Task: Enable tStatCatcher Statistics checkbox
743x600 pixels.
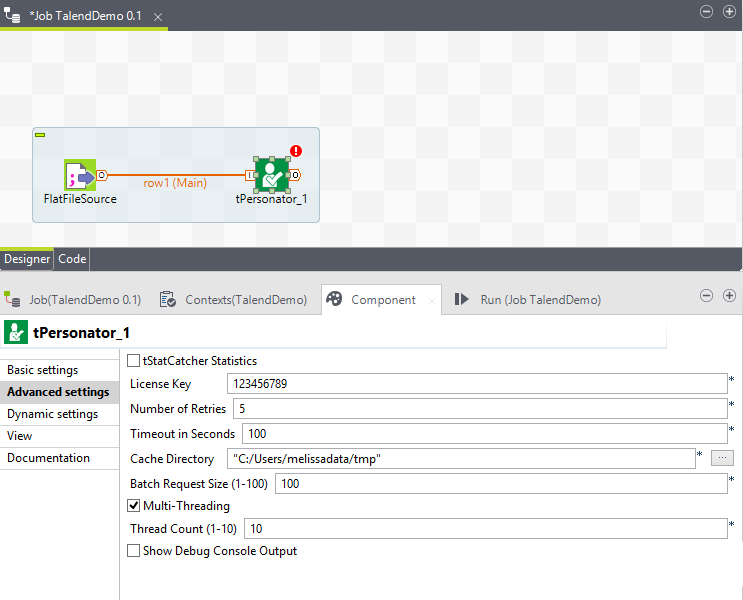Action: 134,361
